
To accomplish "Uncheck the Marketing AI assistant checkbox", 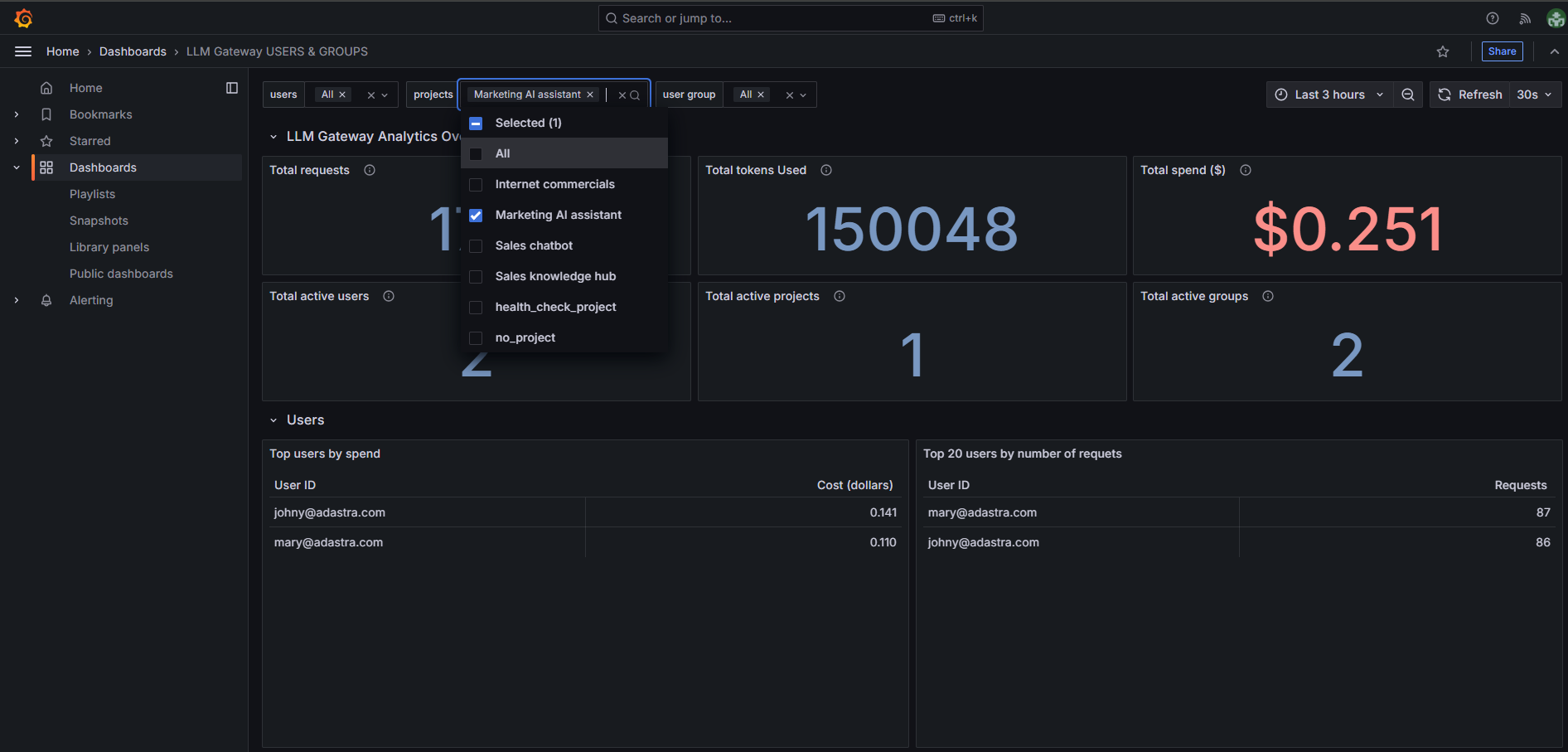I will coord(476,215).
